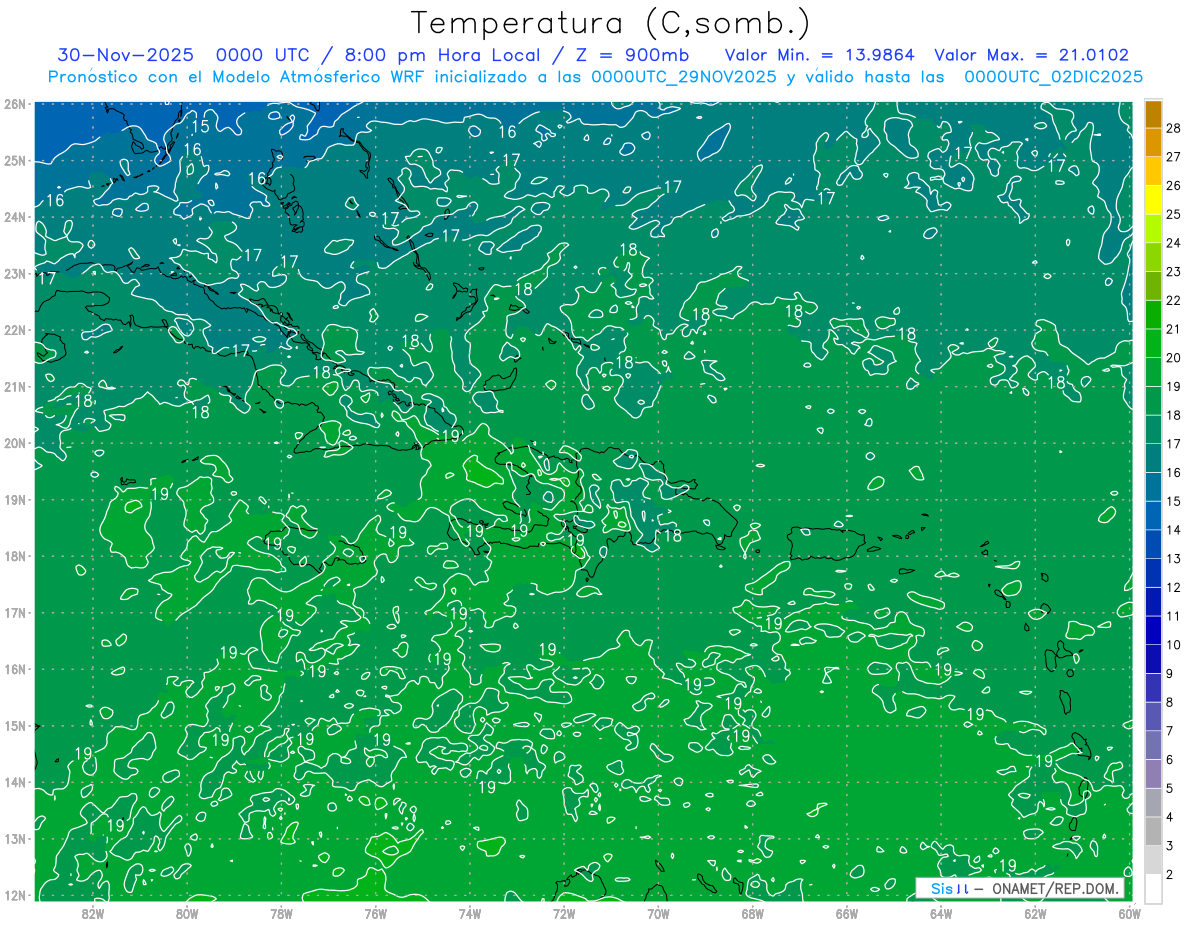Click the purple legend segment between 6 and 7

[x=1153, y=746]
